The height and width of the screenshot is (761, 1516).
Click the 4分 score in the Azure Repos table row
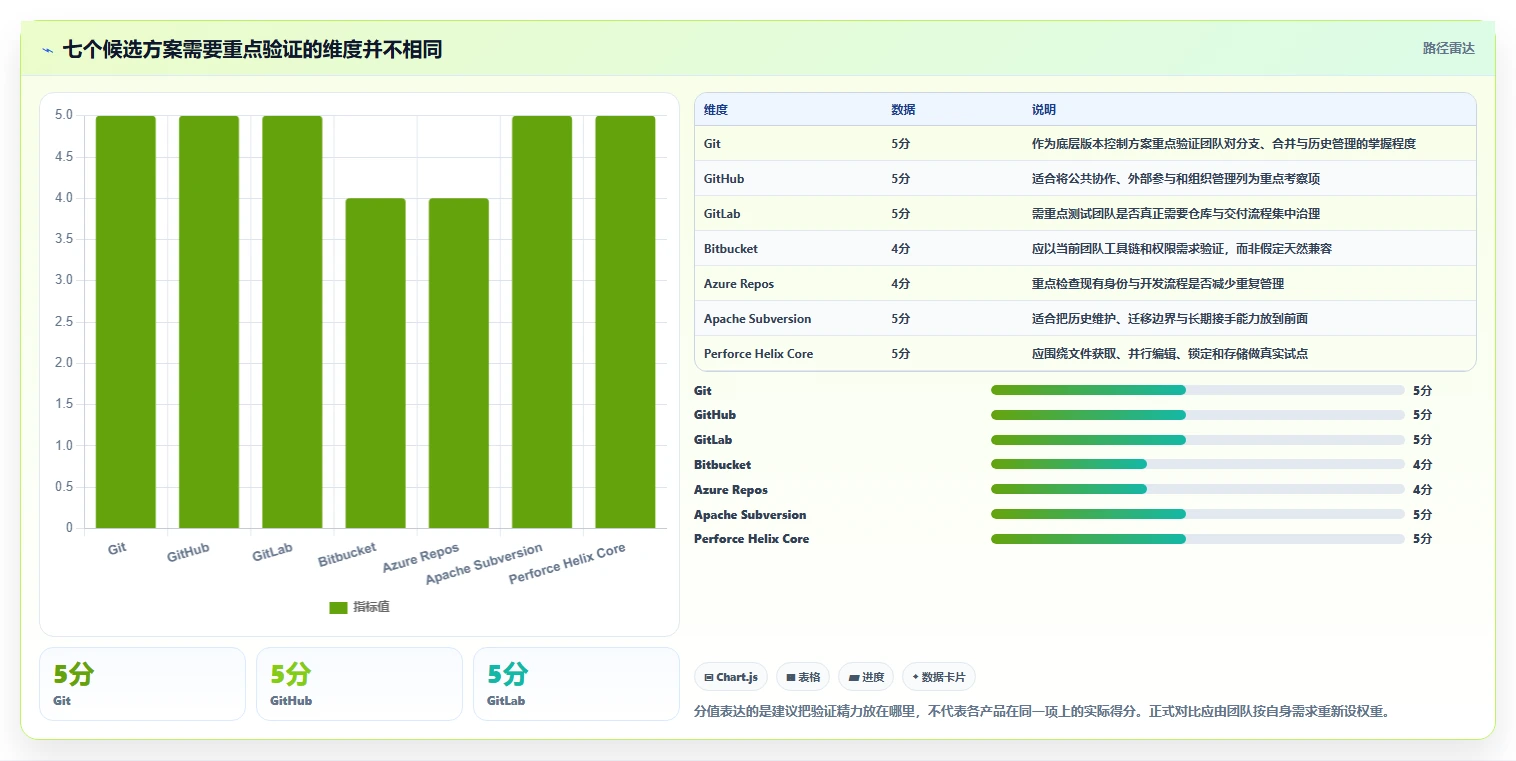[901, 284]
